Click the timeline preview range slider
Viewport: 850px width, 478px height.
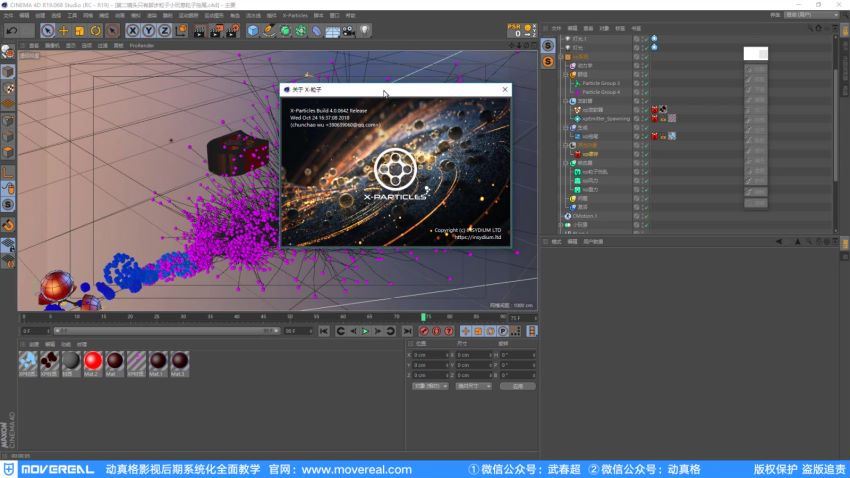click(x=166, y=331)
